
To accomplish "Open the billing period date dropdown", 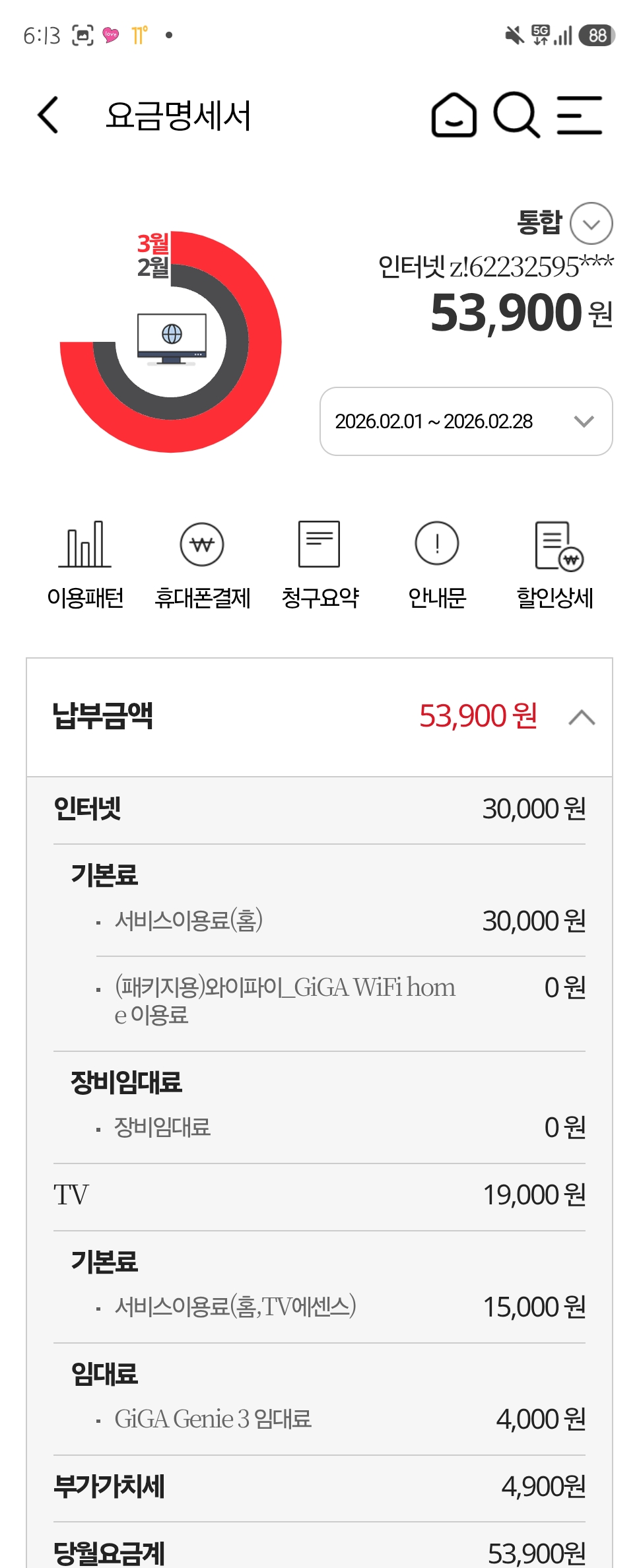I will (x=466, y=422).
